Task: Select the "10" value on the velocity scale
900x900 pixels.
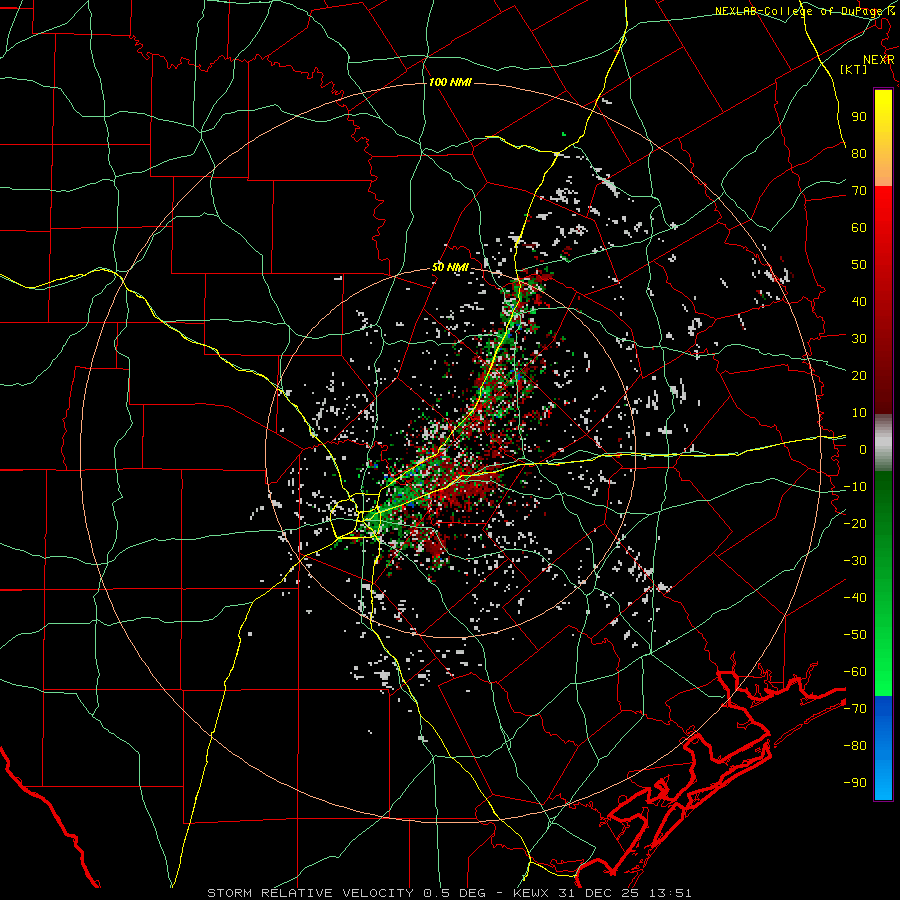Action: coord(859,413)
